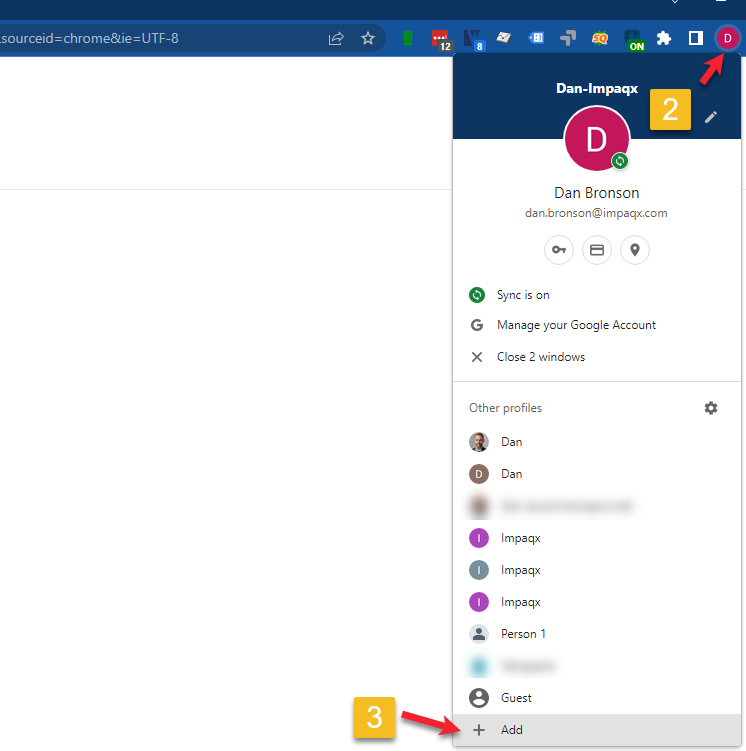Edit profile name with the pencil icon
Screen dimensions: 746x751
pos(711,117)
